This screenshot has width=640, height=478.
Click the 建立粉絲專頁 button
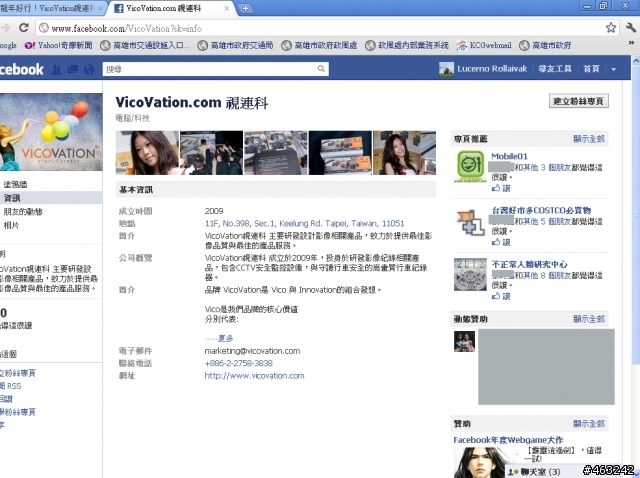[579, 101]
